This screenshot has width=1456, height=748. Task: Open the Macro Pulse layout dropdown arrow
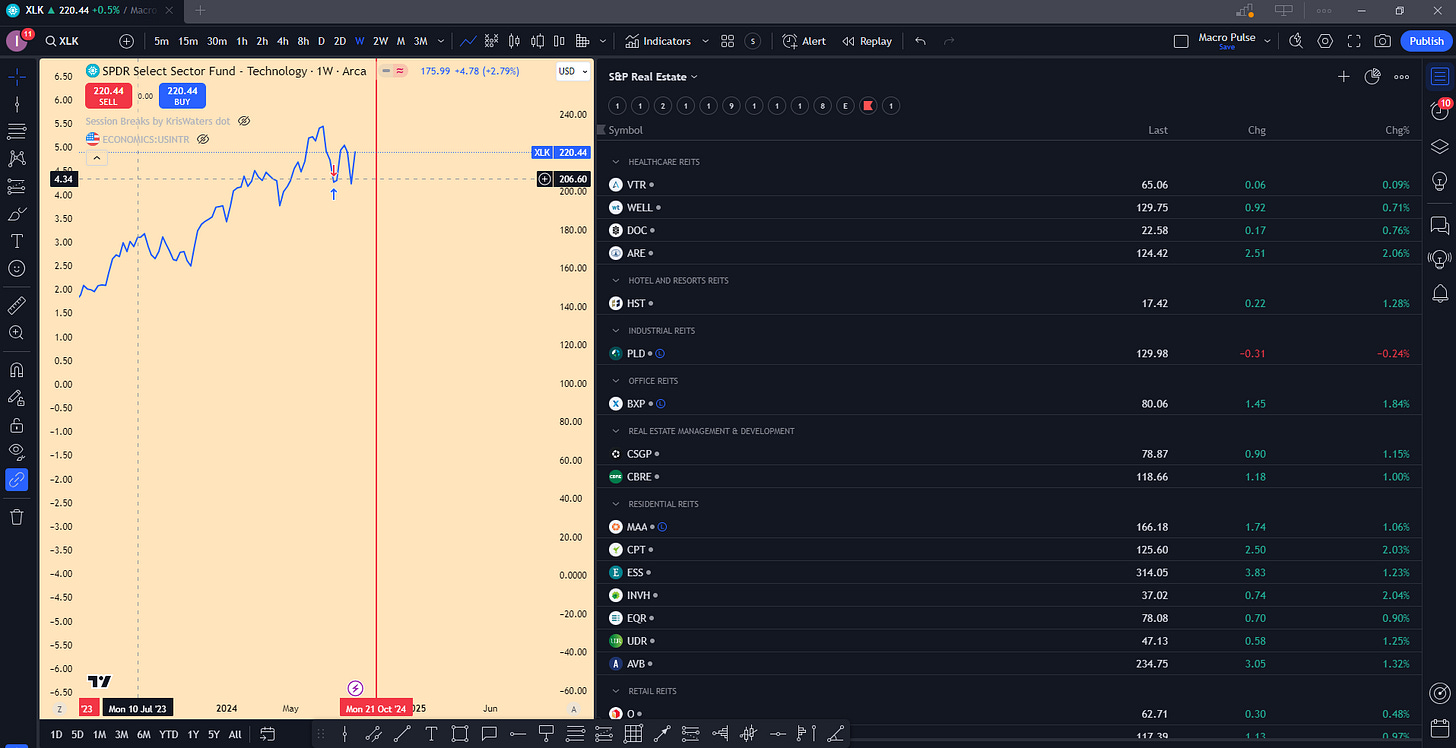(x=1268, y=41)
